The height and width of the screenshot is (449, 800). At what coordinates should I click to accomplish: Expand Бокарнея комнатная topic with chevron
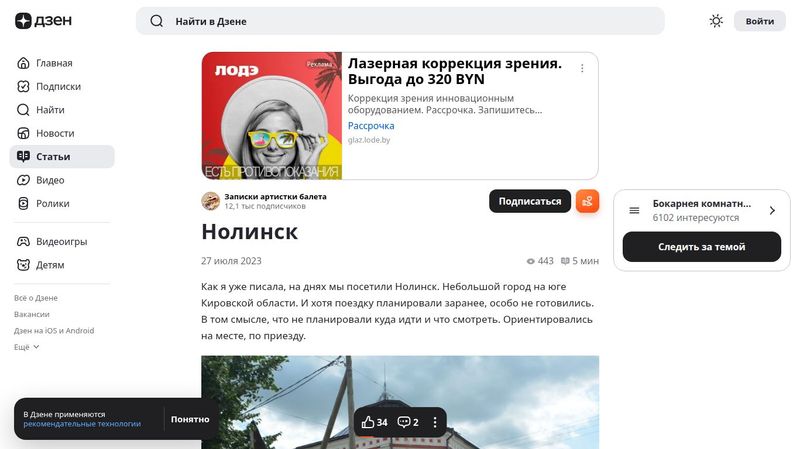coord(772,210)
